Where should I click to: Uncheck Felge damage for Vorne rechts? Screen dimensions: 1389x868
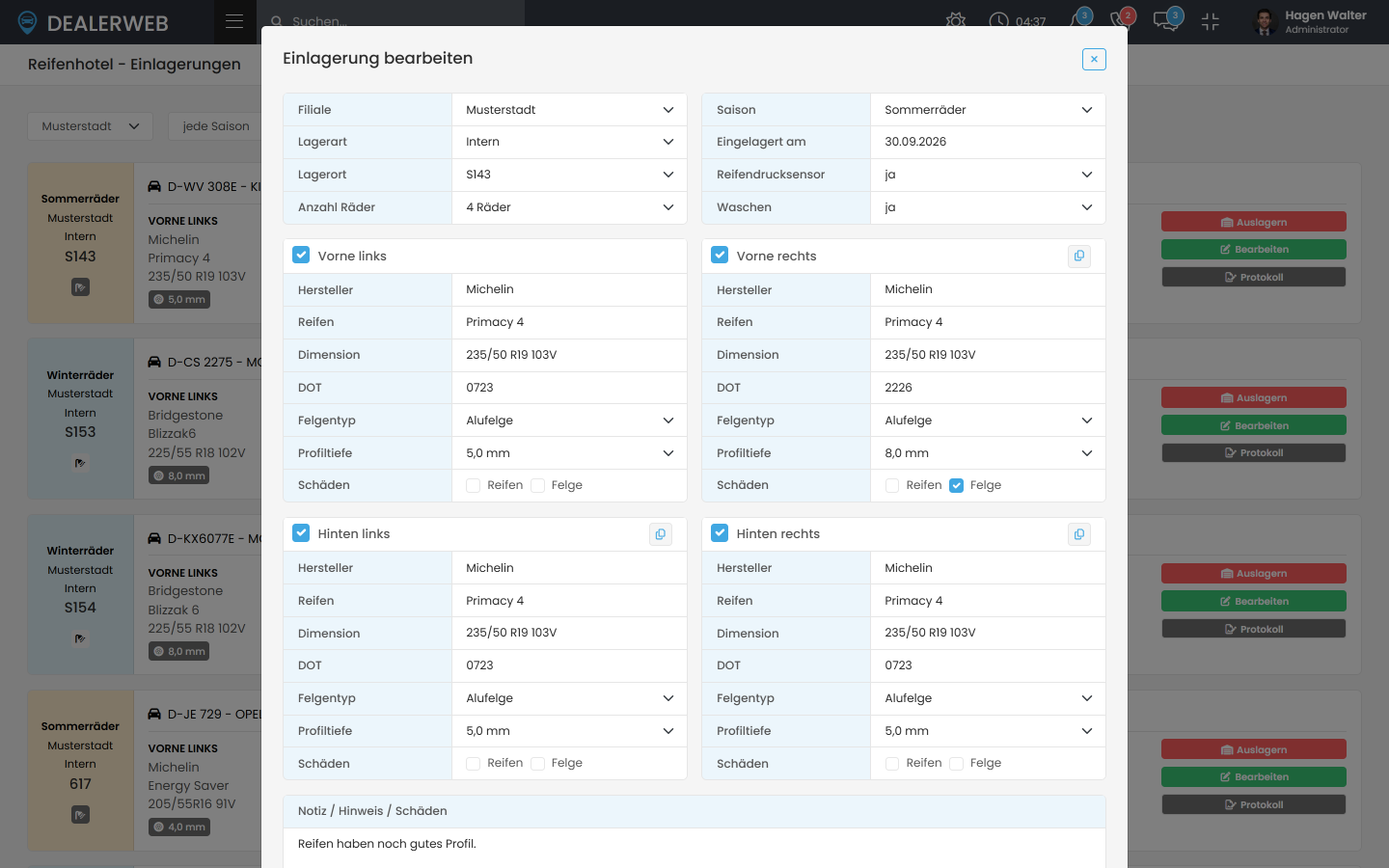click(x=956, y=485)
